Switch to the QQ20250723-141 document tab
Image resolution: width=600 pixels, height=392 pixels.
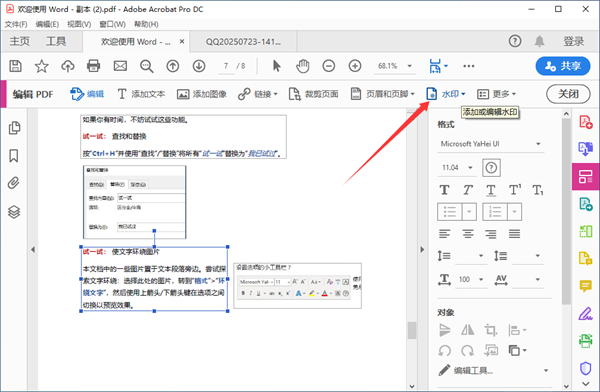click(243, 41)
